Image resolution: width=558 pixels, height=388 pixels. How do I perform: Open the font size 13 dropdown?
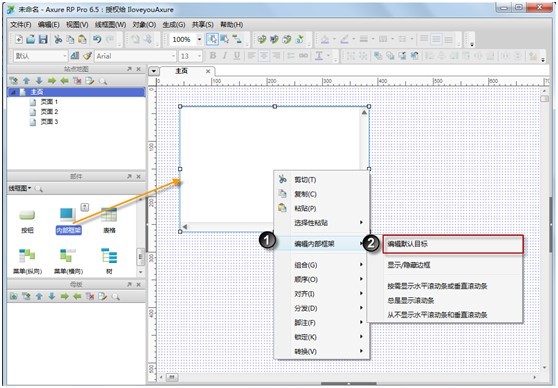pyautogui.click(x=199, y=56)
